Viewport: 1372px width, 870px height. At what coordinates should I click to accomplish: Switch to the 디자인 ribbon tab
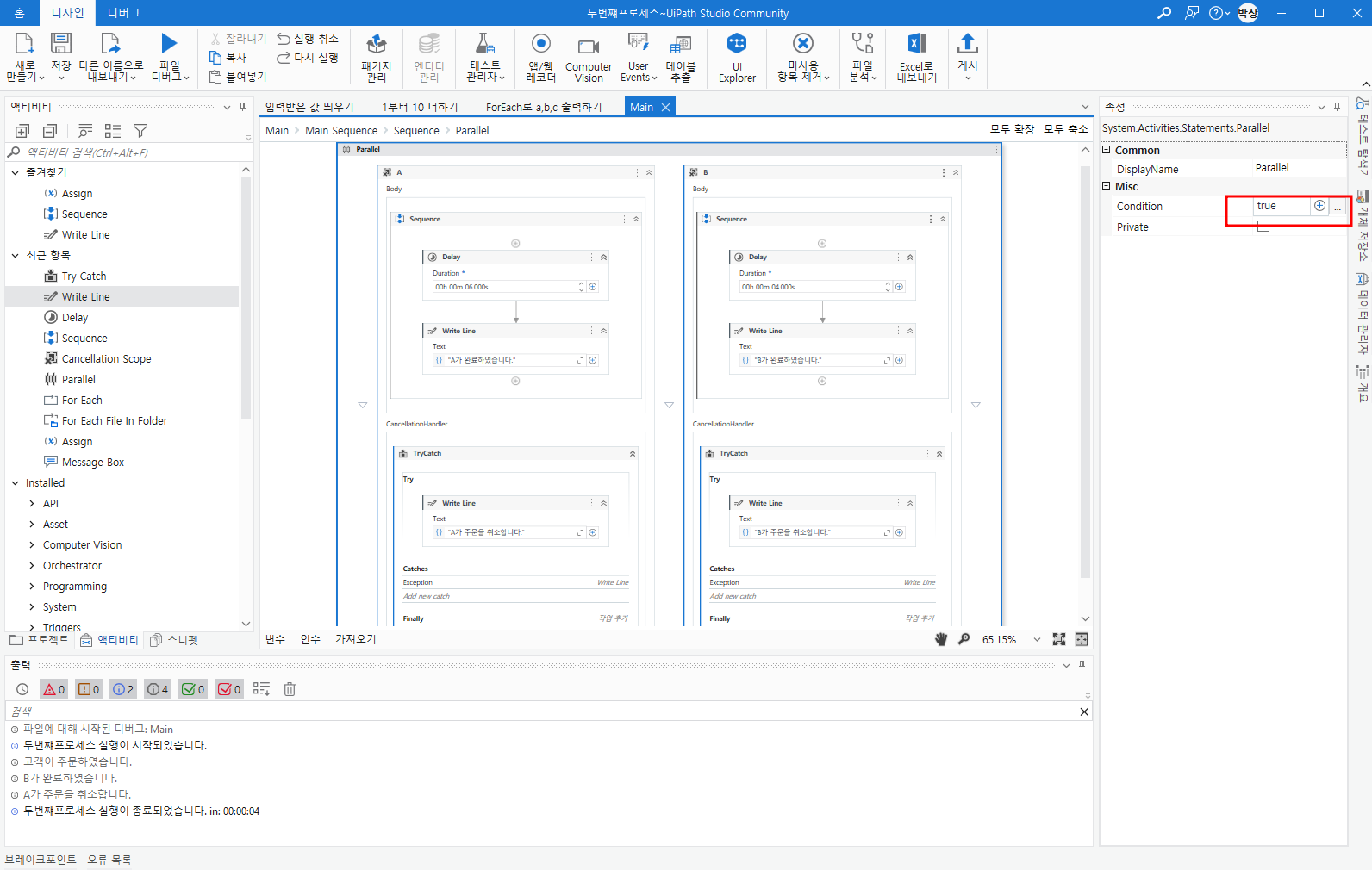(67, 13)
